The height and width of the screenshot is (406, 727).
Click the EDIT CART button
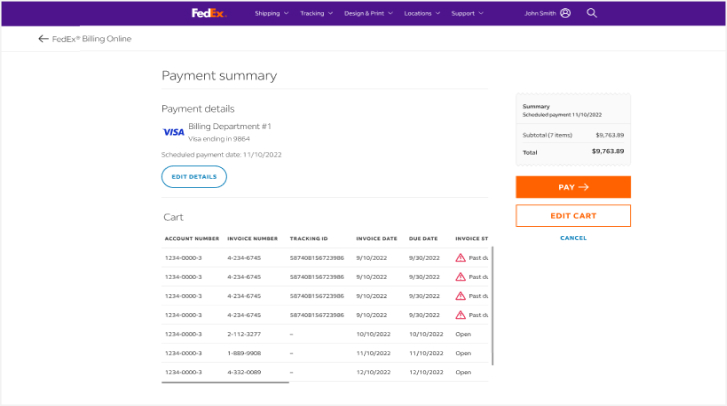[x=573, y=216]
